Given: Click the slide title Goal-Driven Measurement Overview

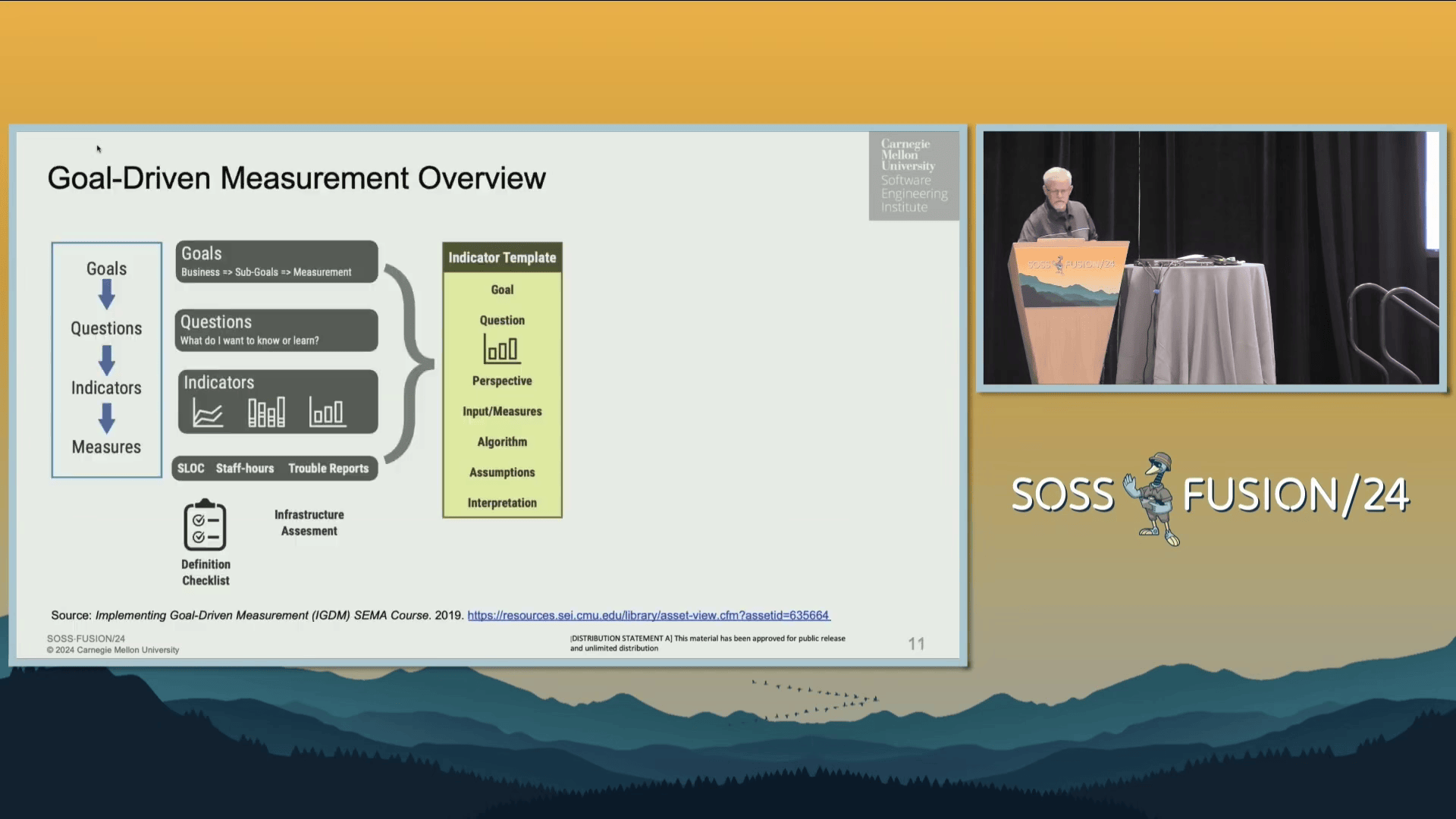Looking at the screenshot, I should [x=297, y=178].
